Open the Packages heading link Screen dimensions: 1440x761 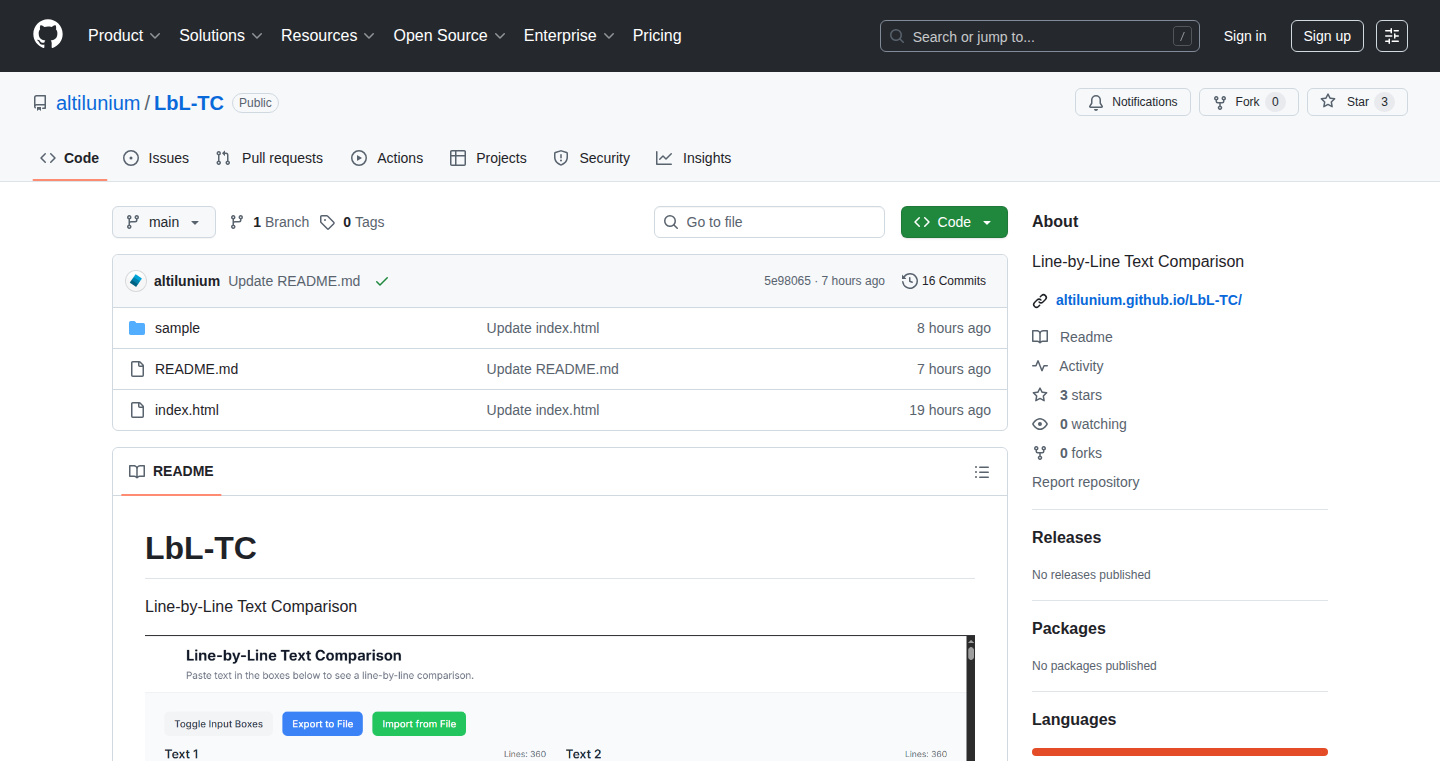1069,628
